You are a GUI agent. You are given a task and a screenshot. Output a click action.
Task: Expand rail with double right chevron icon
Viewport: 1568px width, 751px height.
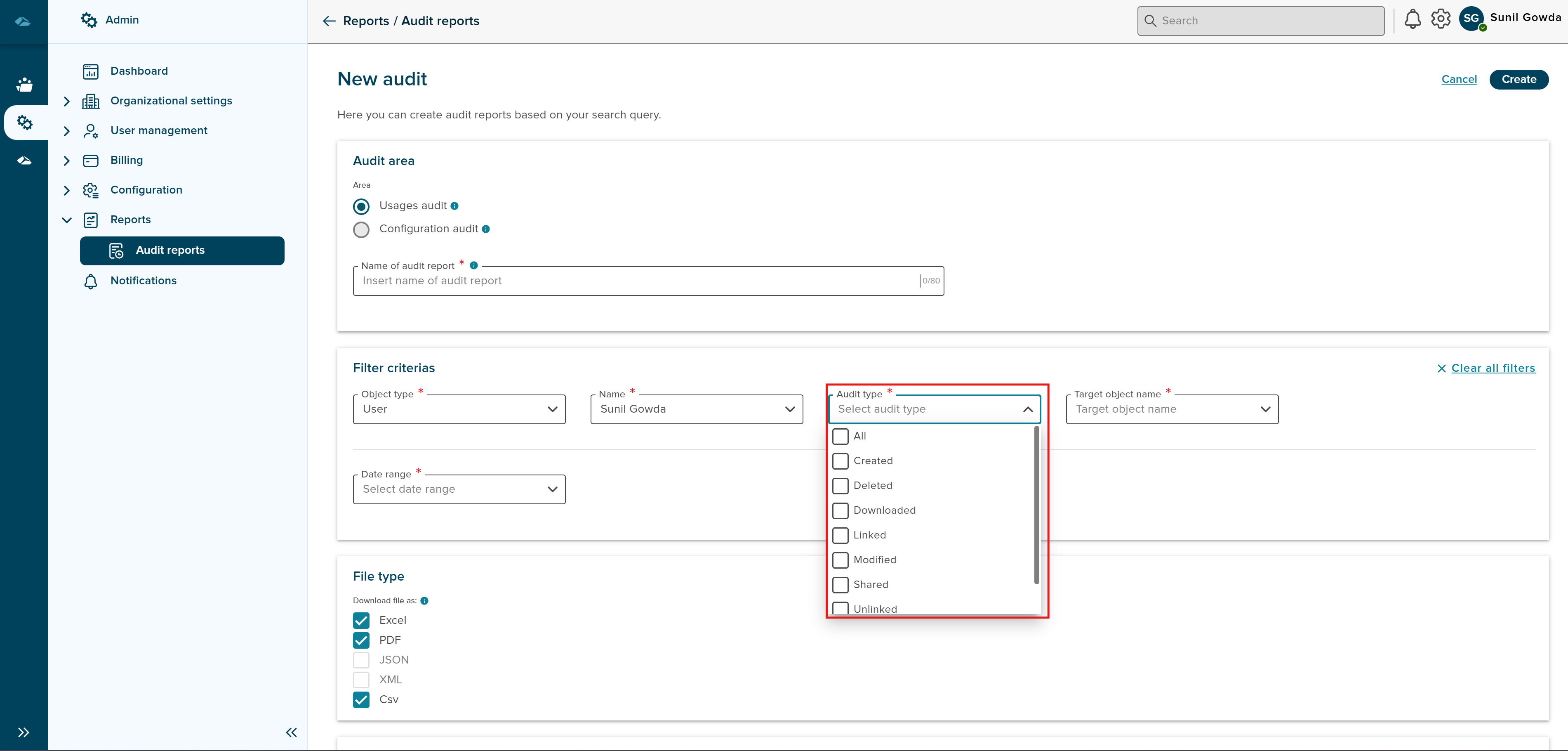(24, 732)
